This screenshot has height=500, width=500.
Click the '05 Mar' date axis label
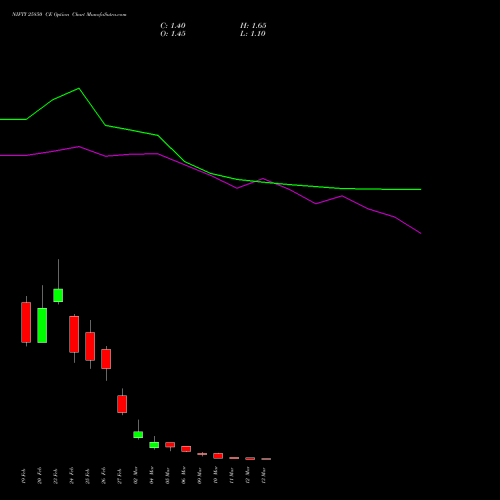(167, 476)
